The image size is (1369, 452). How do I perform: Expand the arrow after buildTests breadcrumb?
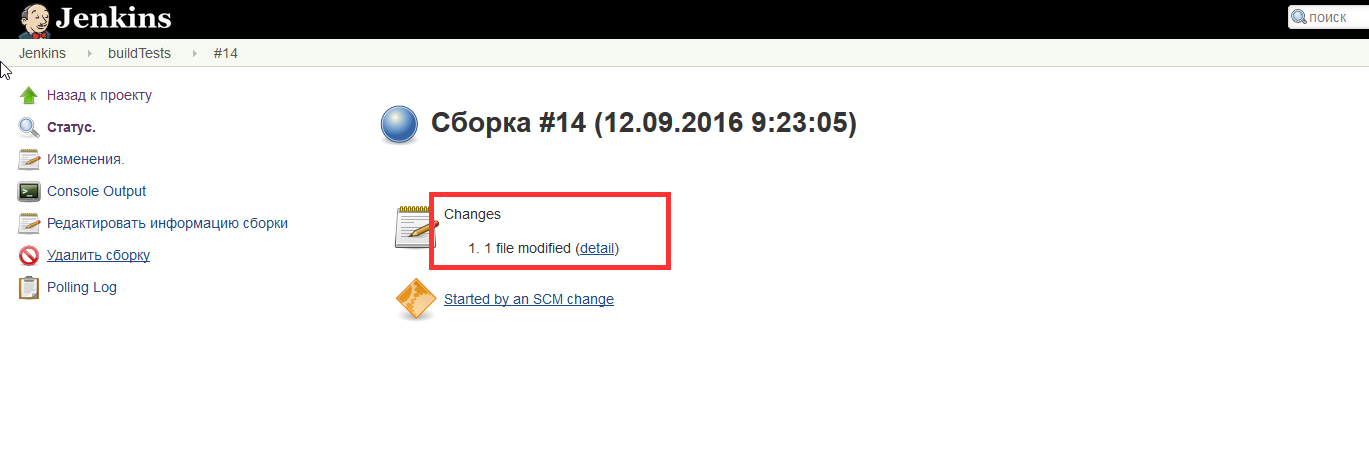coord(193,53)
